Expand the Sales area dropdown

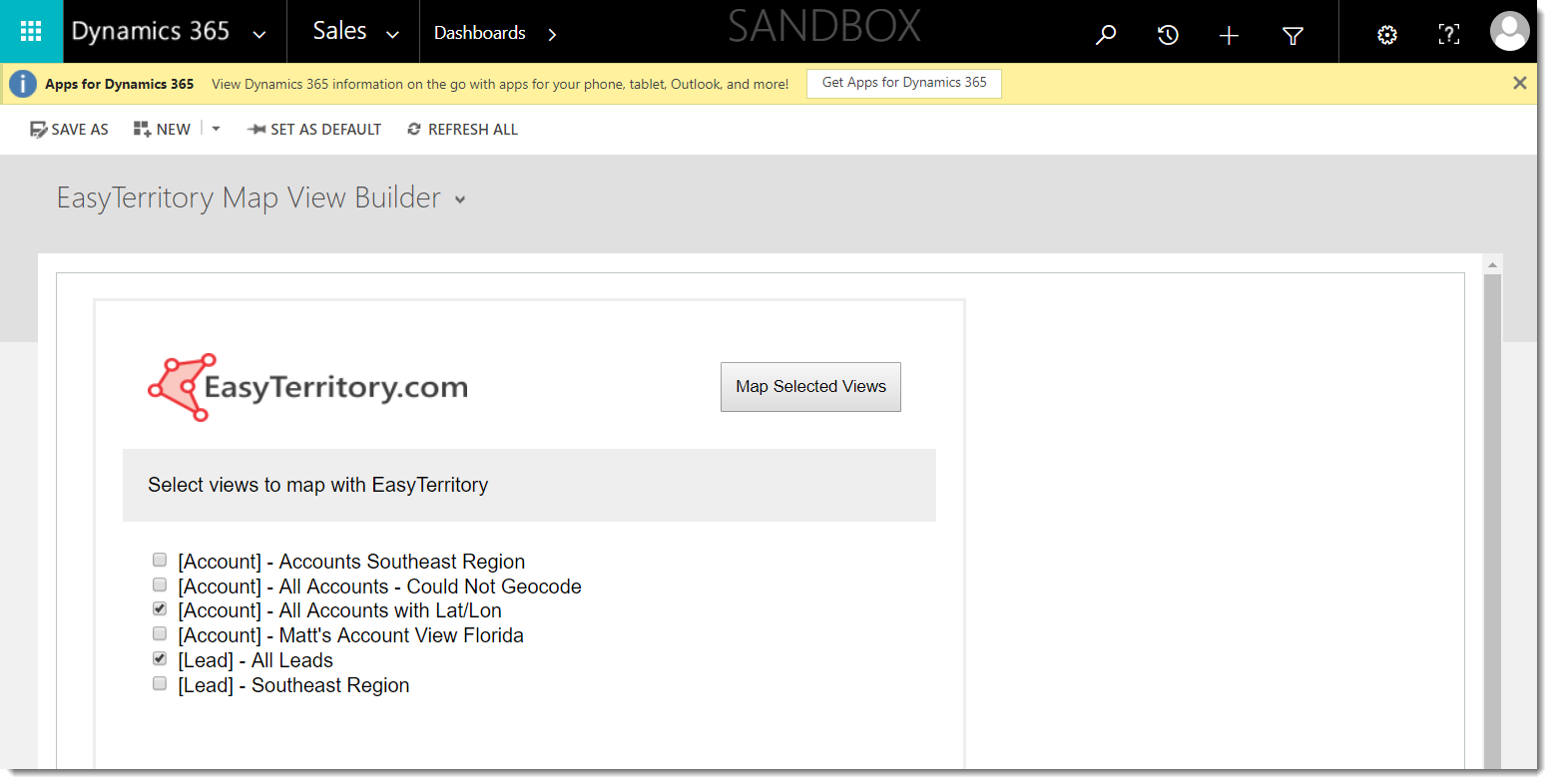393,35
